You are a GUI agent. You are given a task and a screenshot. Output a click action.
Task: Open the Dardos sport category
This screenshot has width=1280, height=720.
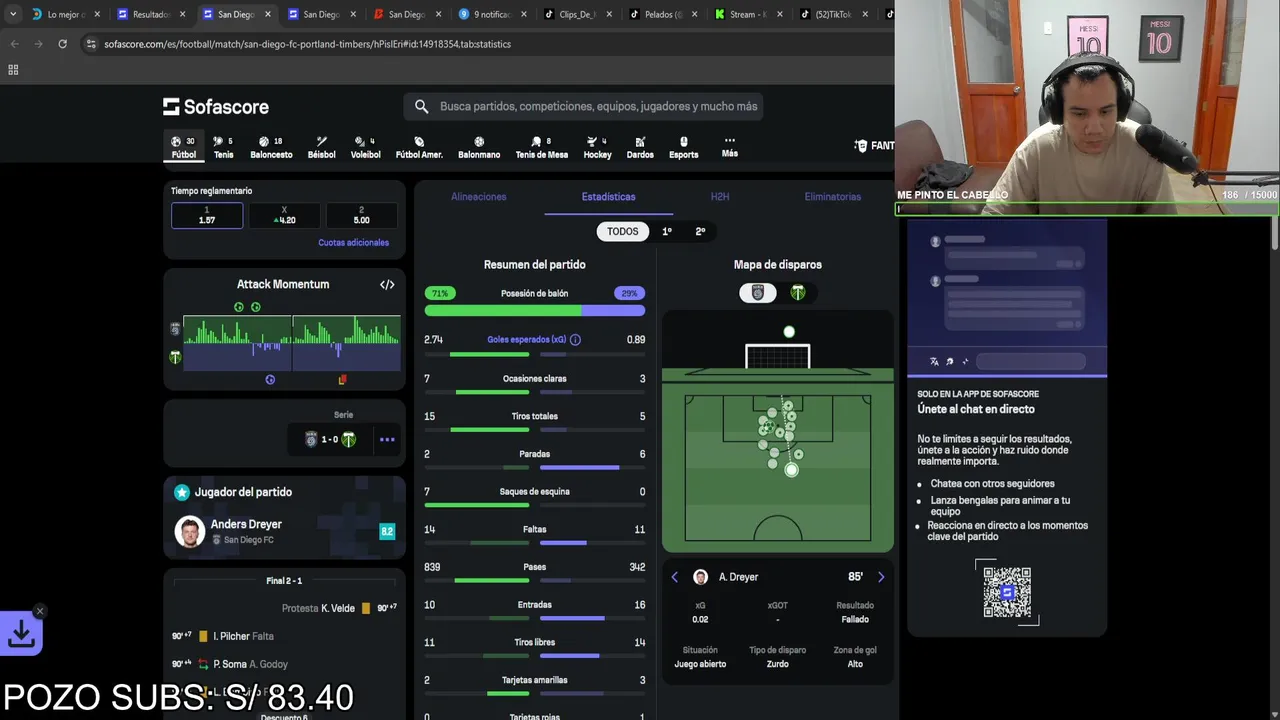click(x=640, y=147)
